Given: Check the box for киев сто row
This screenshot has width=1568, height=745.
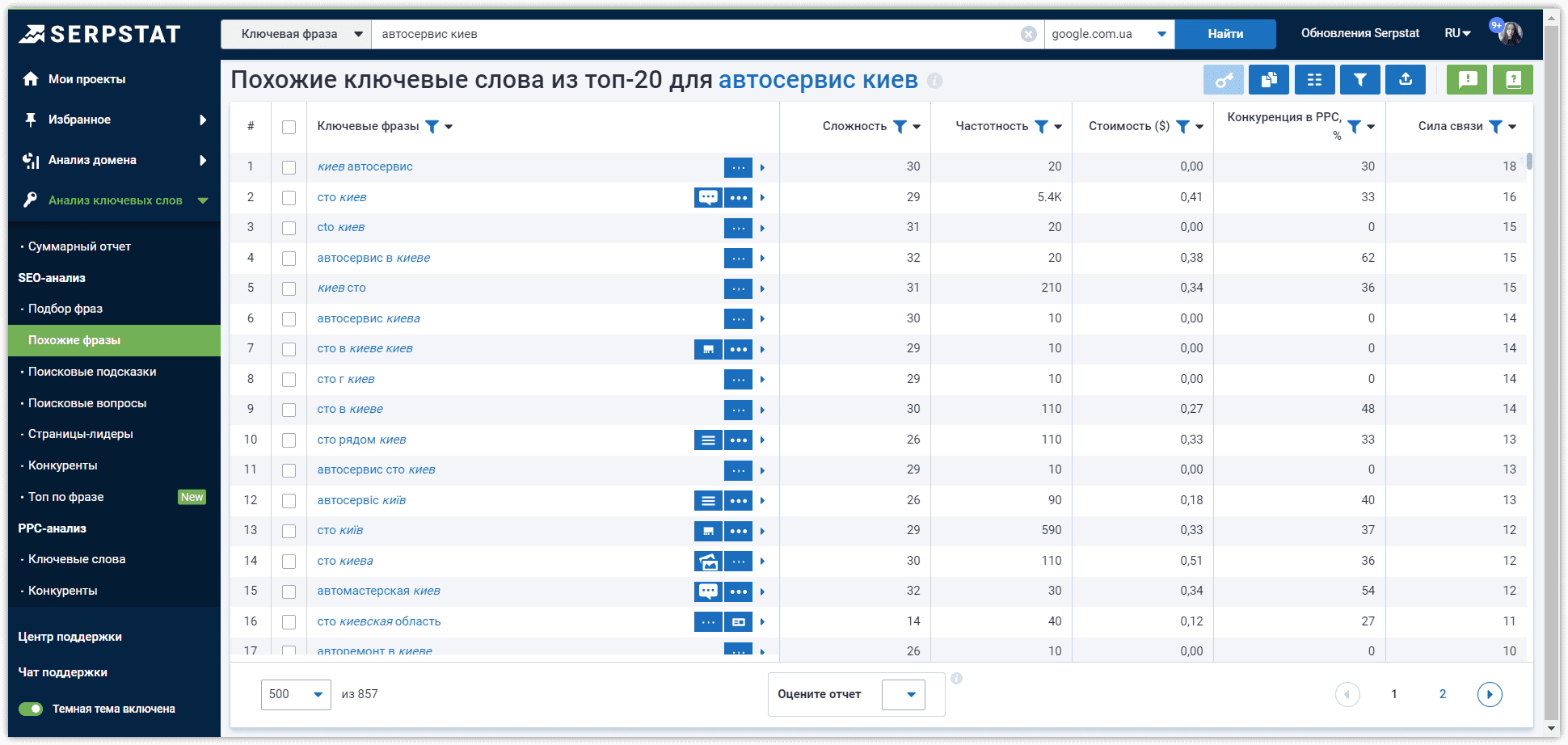Looking at the screenshot, I should pos(289,288).
